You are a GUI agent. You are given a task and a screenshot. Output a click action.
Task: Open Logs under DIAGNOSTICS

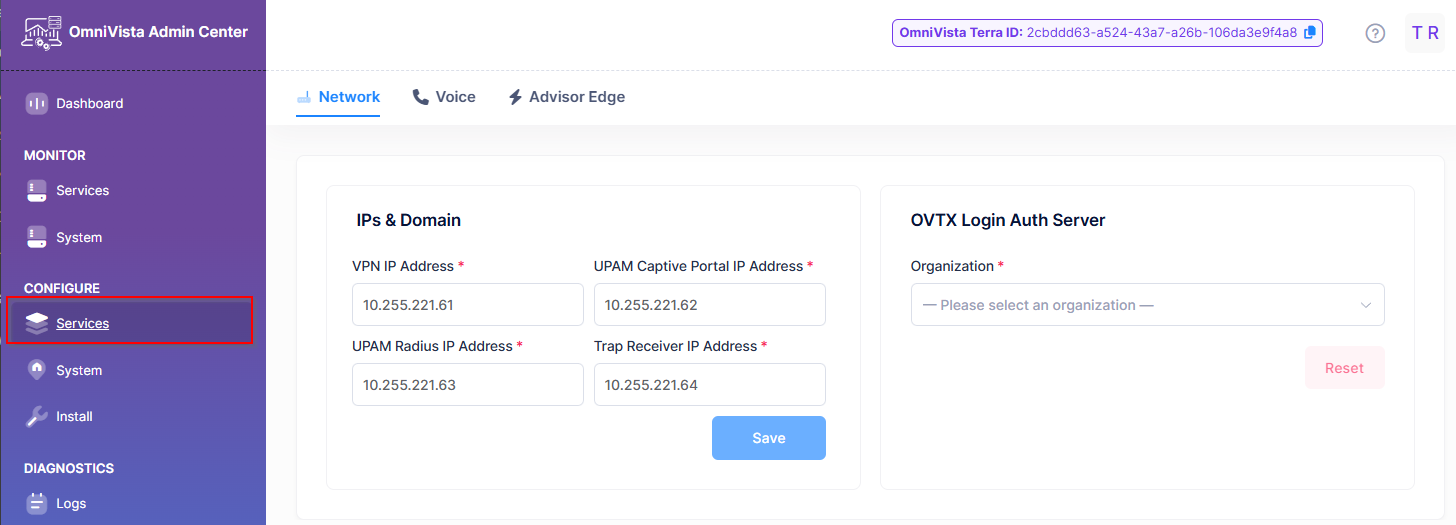133,503
